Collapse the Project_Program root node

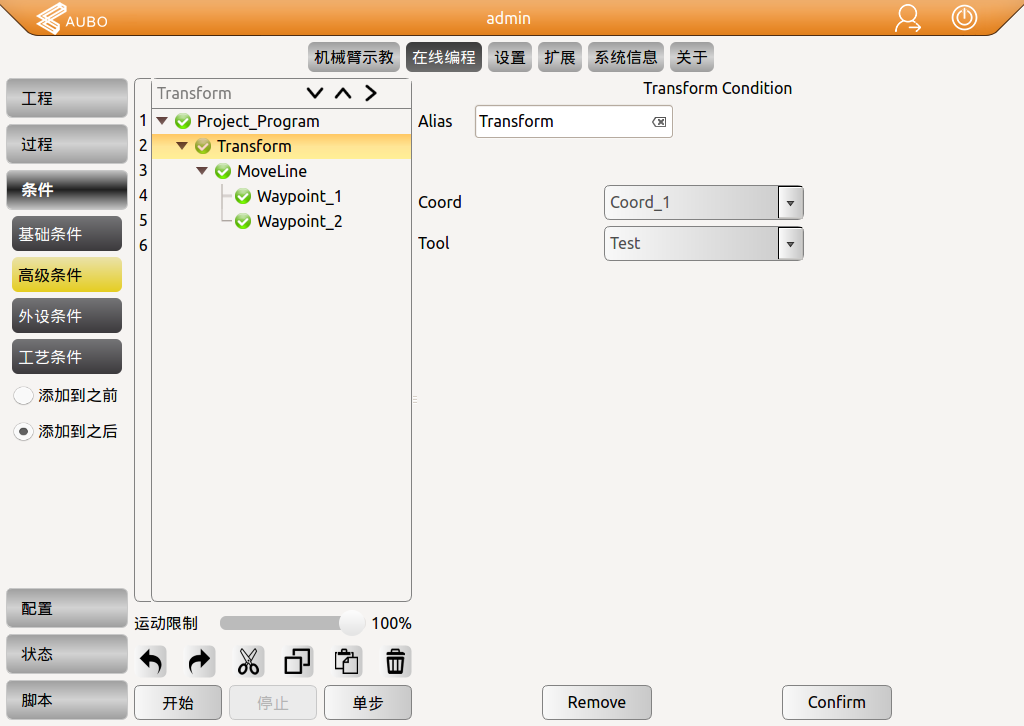(162, 121)
